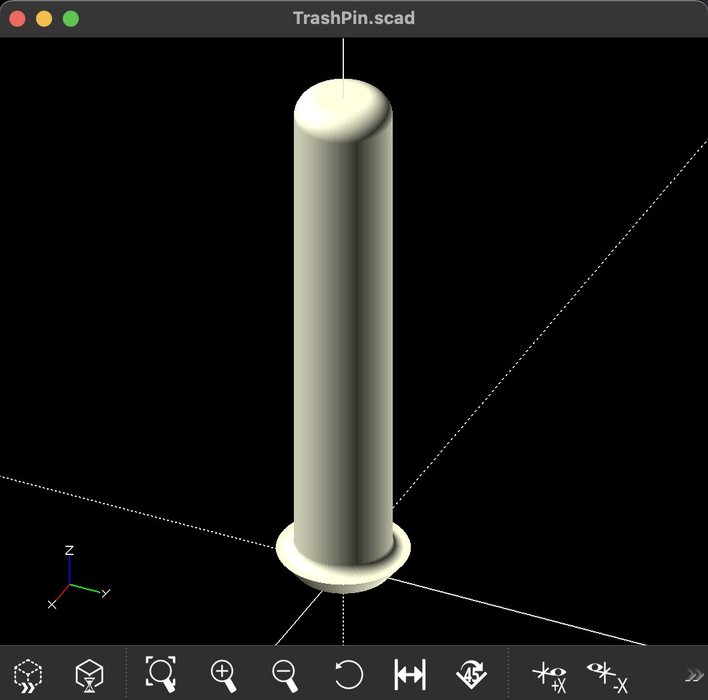Click the Preview cube icon
The height and width of the screenshot is (700, 708).
click(28, 674)
